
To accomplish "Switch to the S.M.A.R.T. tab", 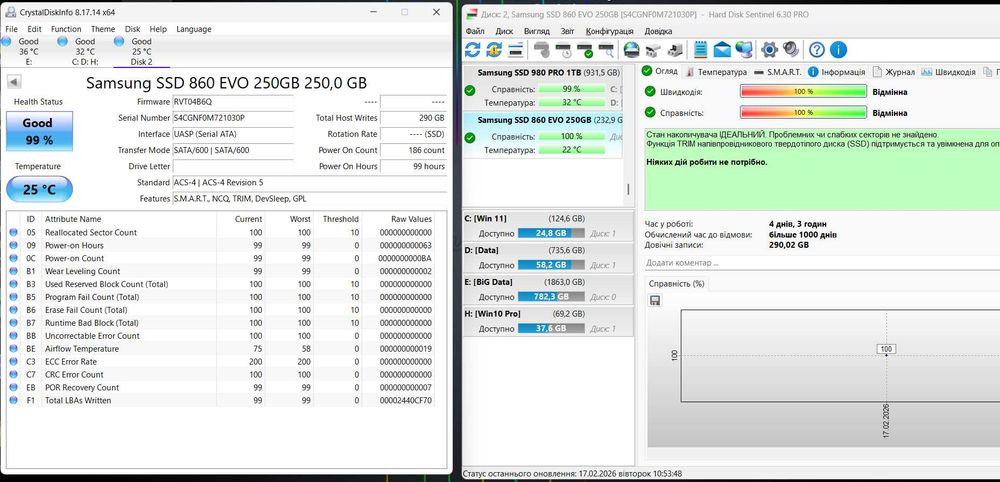I will tap(777, 72).
